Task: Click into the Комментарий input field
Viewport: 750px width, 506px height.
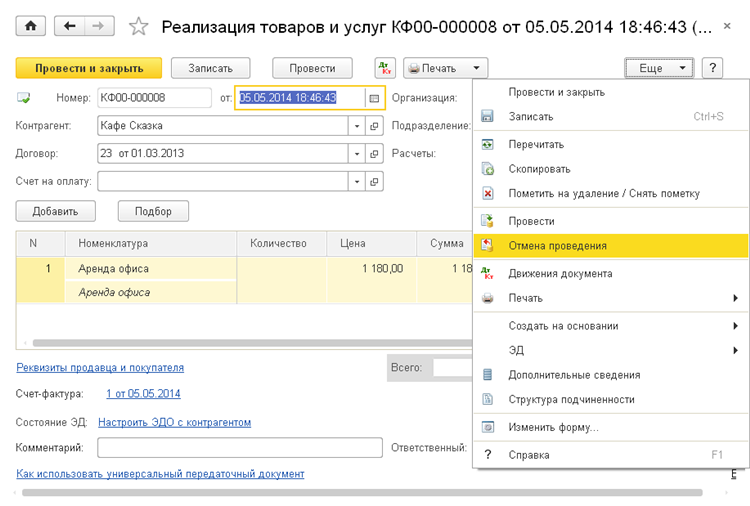Action: point(240,448)
